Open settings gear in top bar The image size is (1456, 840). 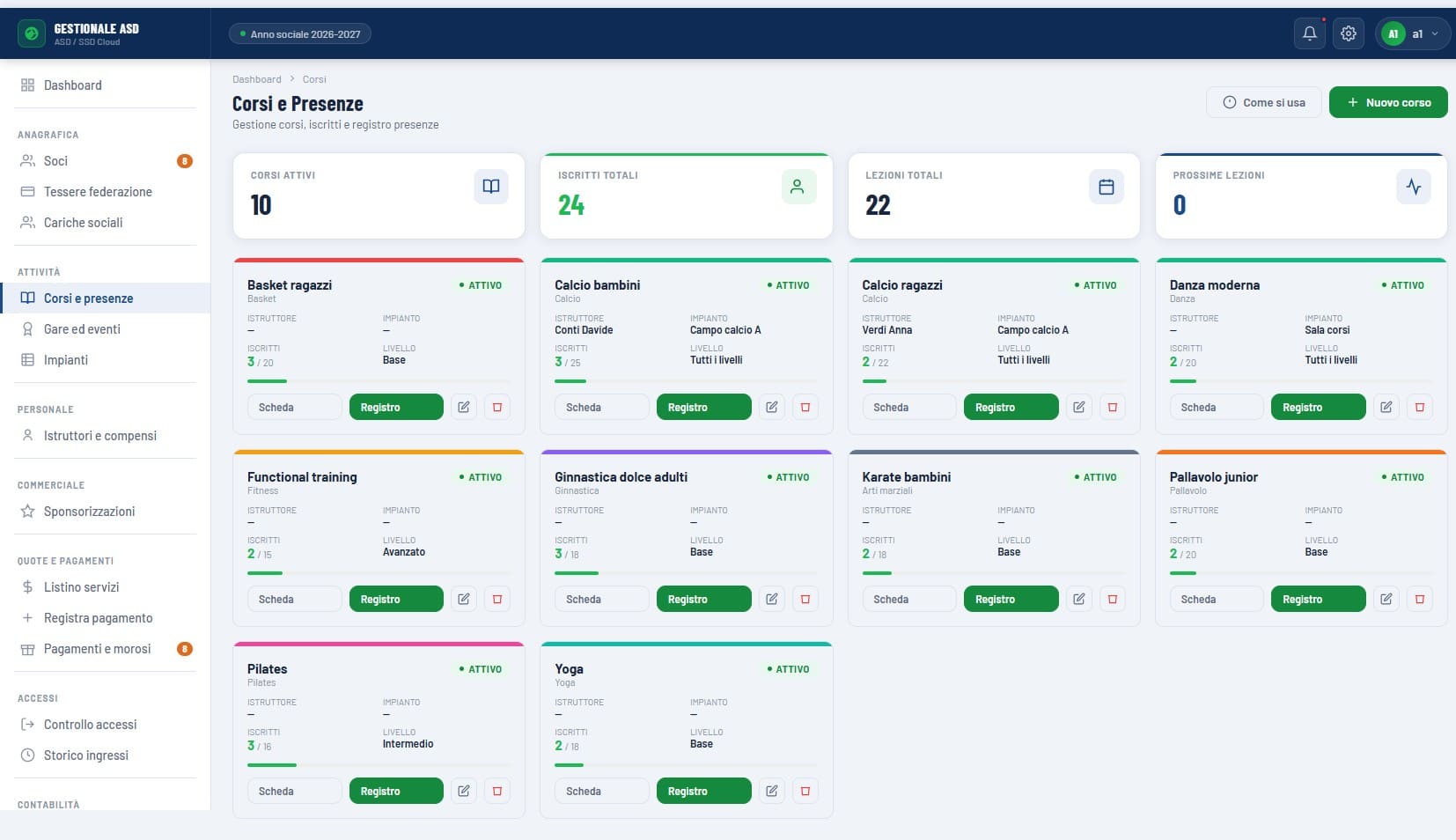click(x=1349, y=33)
